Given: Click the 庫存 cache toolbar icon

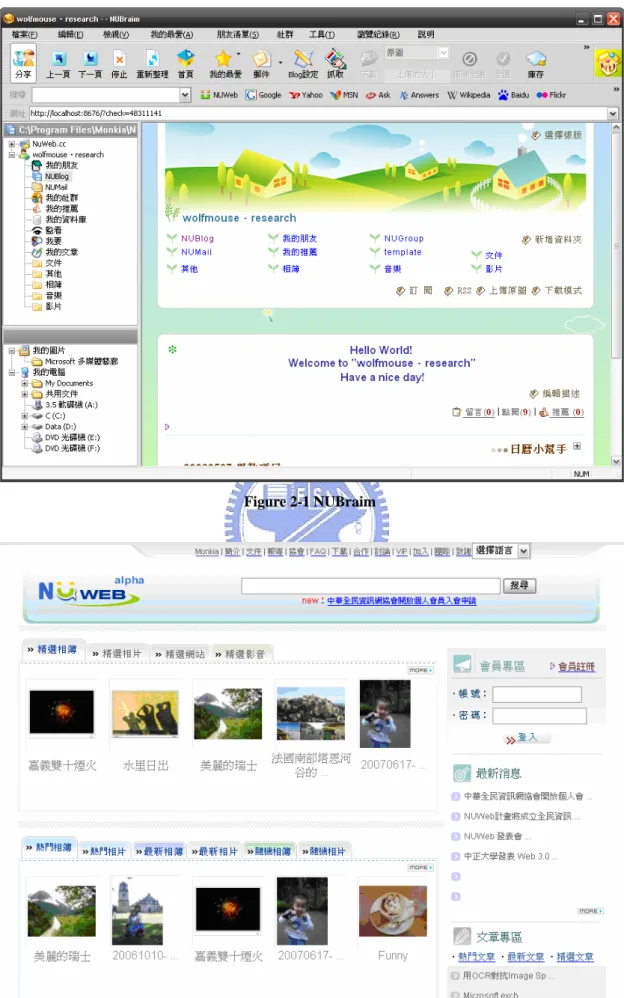Looking at the screenshot, I should [x=536, y=59].
